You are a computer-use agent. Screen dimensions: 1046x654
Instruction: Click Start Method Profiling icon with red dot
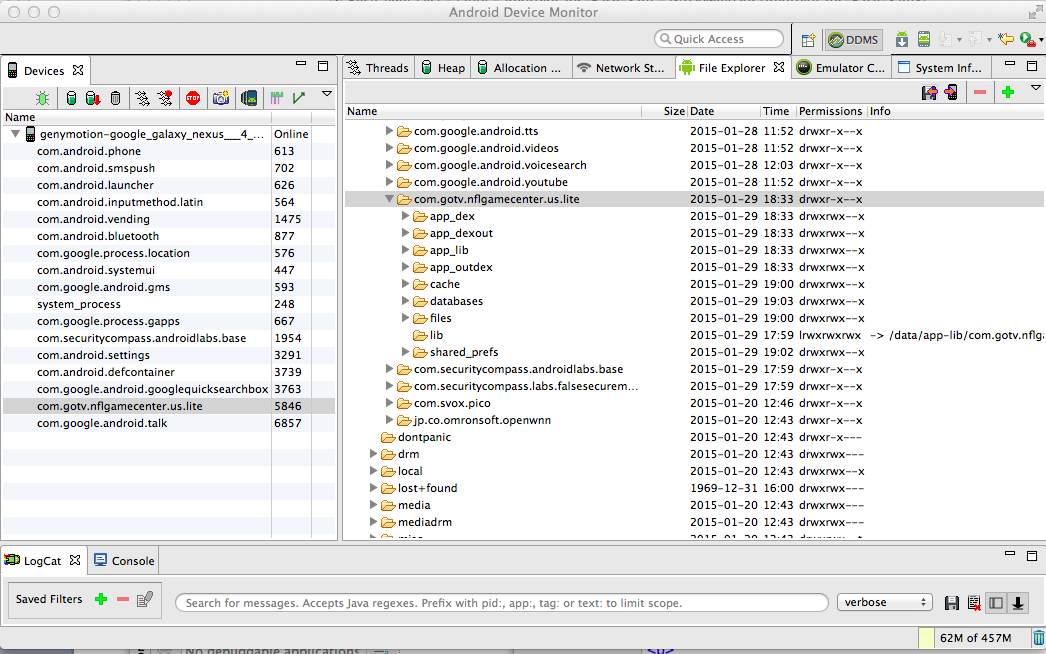[165, 98]
